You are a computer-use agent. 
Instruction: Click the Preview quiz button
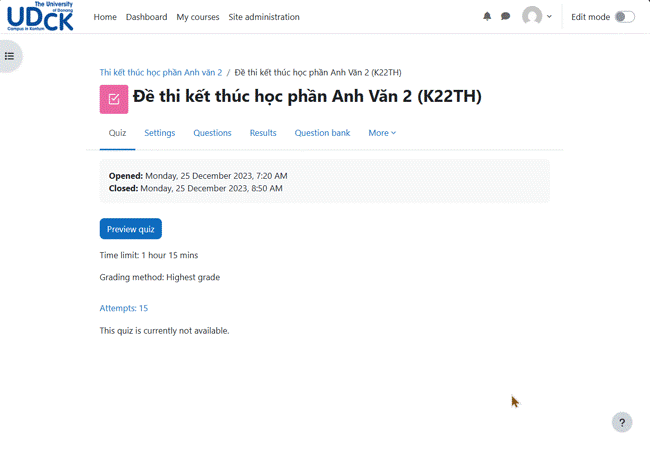click(x=130, y=229)
